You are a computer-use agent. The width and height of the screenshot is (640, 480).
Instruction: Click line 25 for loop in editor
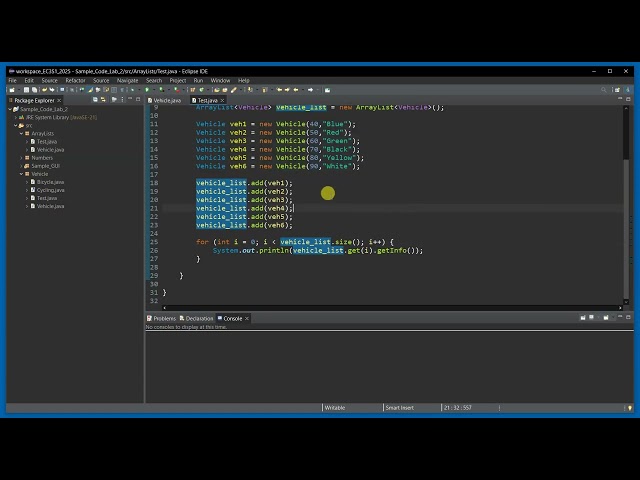click(x=295, y=242)
